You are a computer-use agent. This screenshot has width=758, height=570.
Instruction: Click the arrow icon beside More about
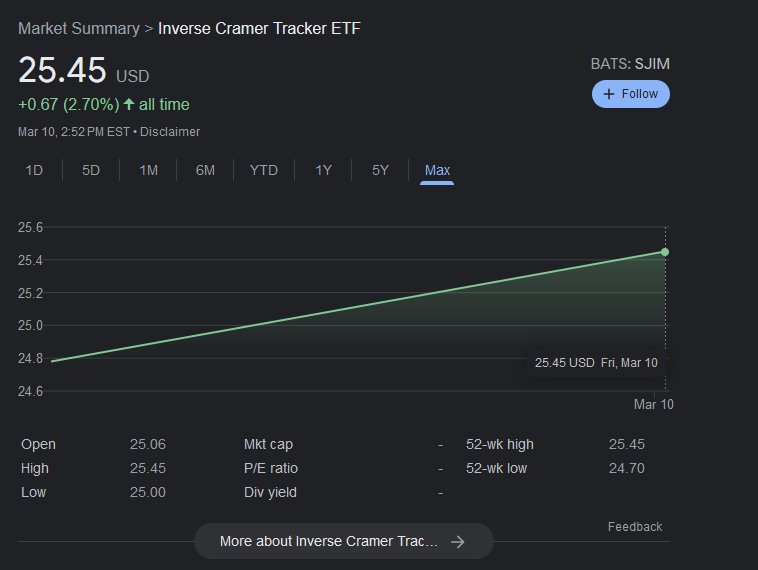click(457, 542)
